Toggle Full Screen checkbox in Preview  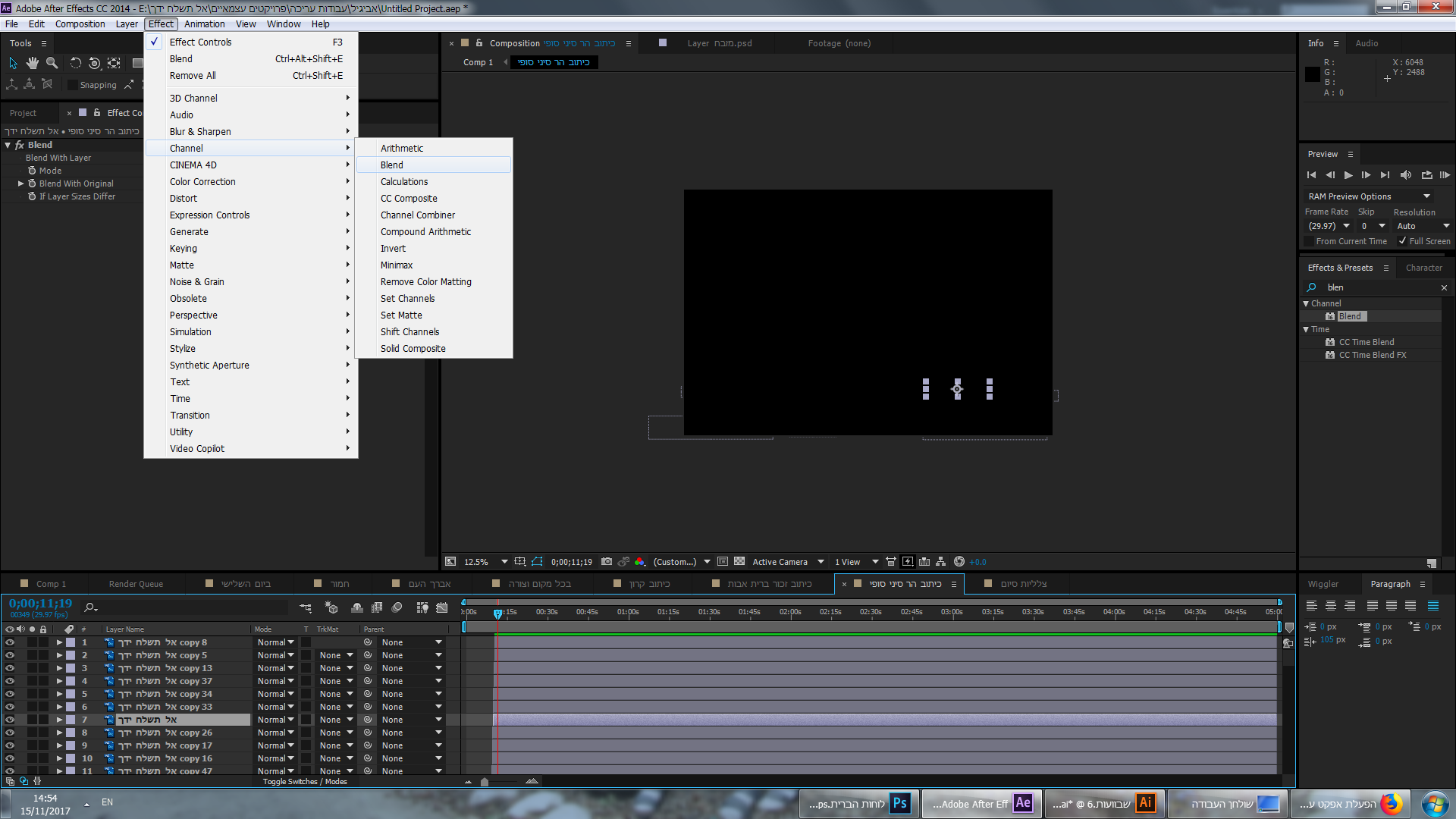click(x=1402, y=241)
